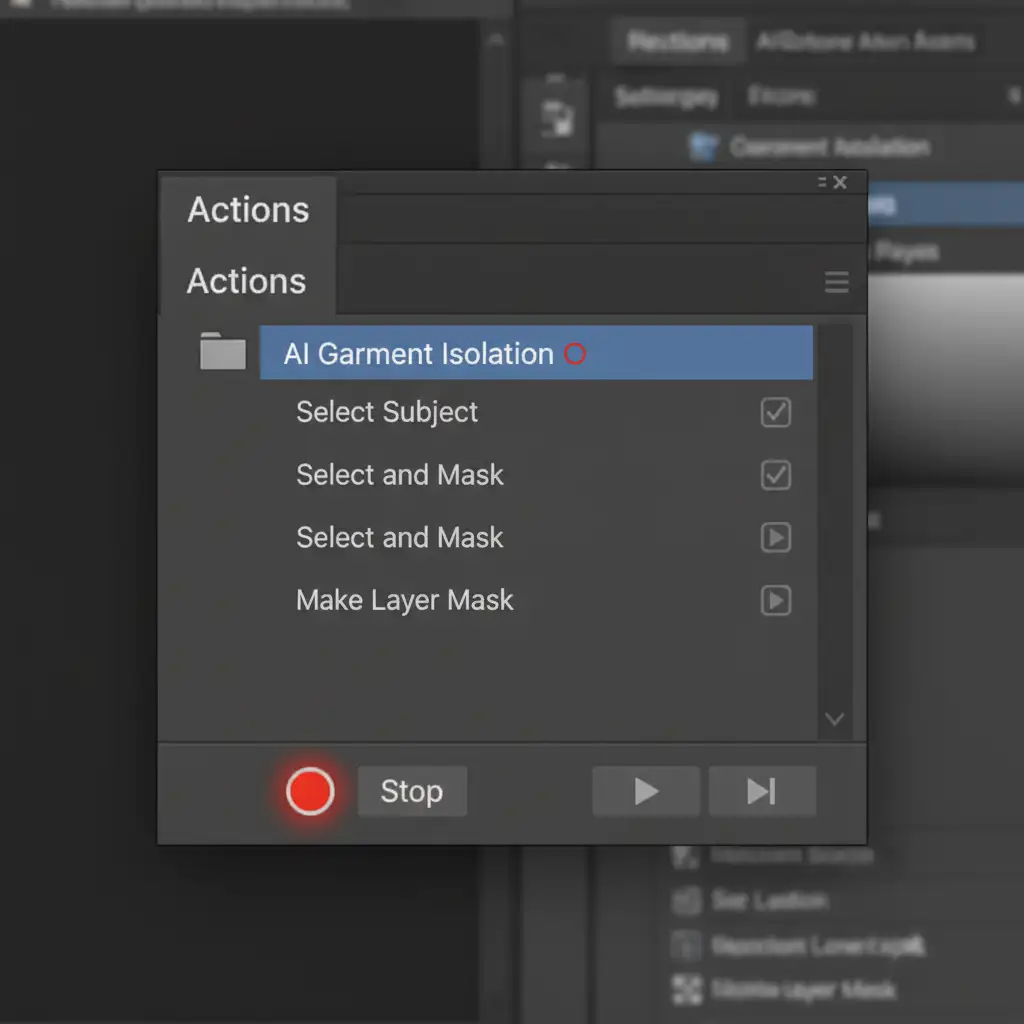Screen dimensions: 1024x1024
Task: Click the step-forward button beside Play
Action: [762, 792]
